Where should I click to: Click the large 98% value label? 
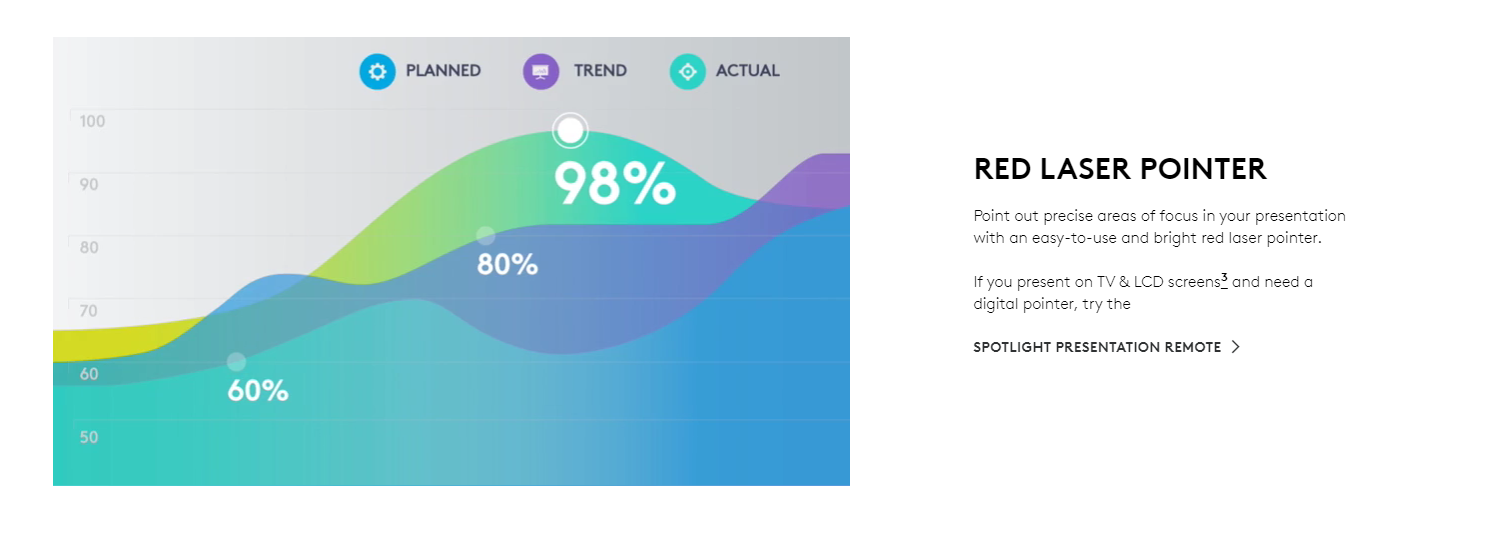pyautogui.click(x=615, y=184)
